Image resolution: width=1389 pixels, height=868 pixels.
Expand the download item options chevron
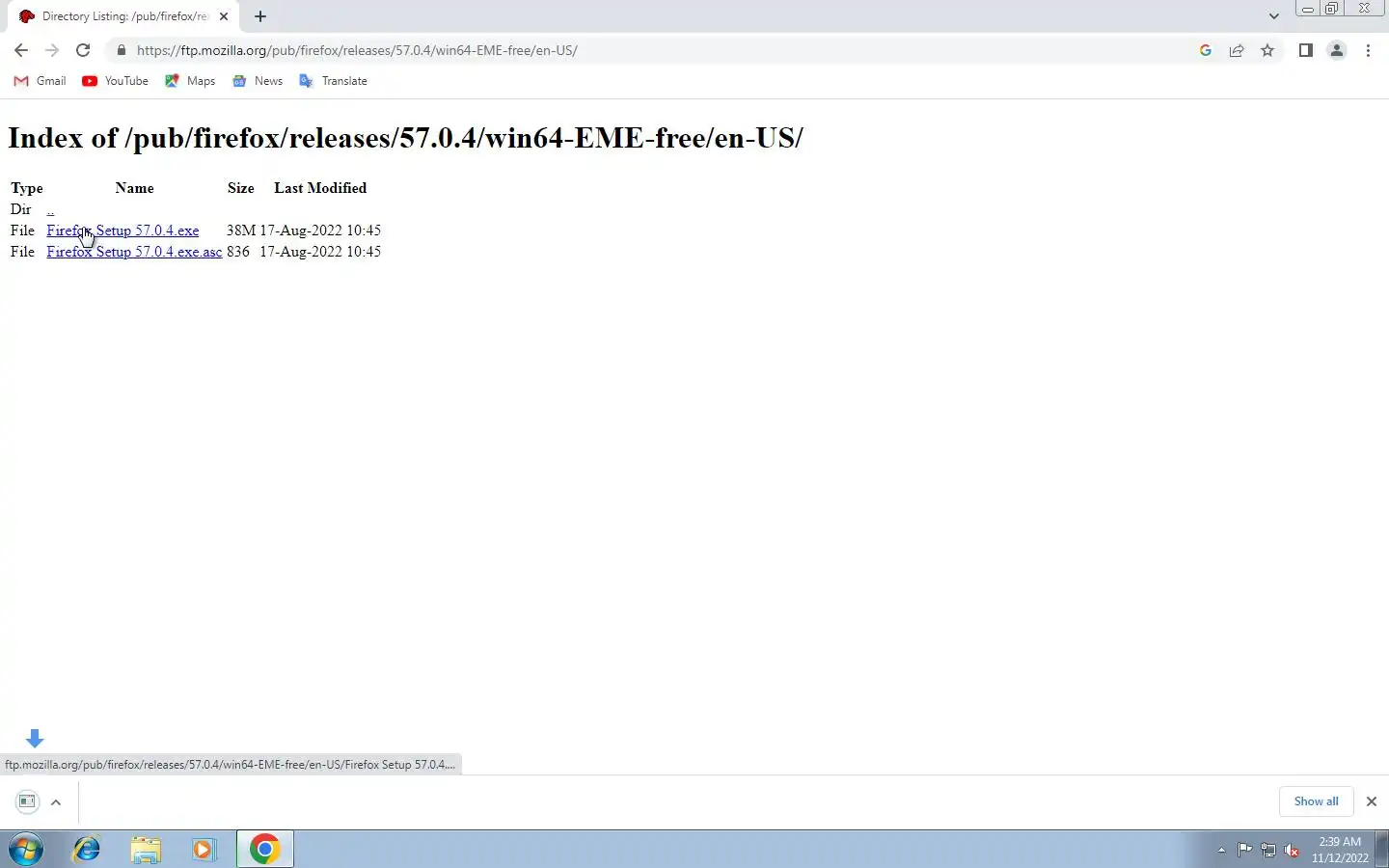[x=56, y=801]
